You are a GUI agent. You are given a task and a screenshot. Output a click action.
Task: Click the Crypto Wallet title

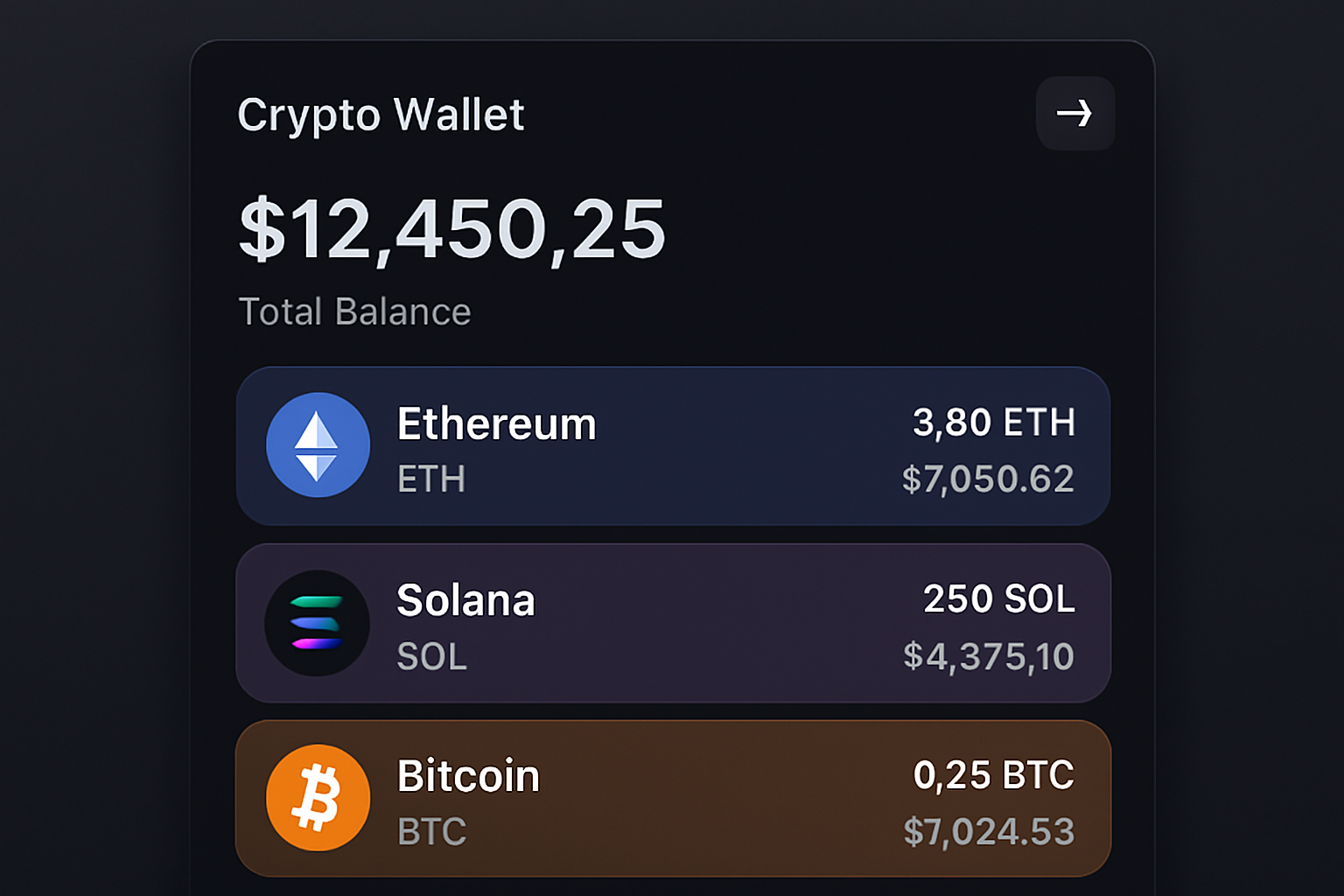pos(381,115)
